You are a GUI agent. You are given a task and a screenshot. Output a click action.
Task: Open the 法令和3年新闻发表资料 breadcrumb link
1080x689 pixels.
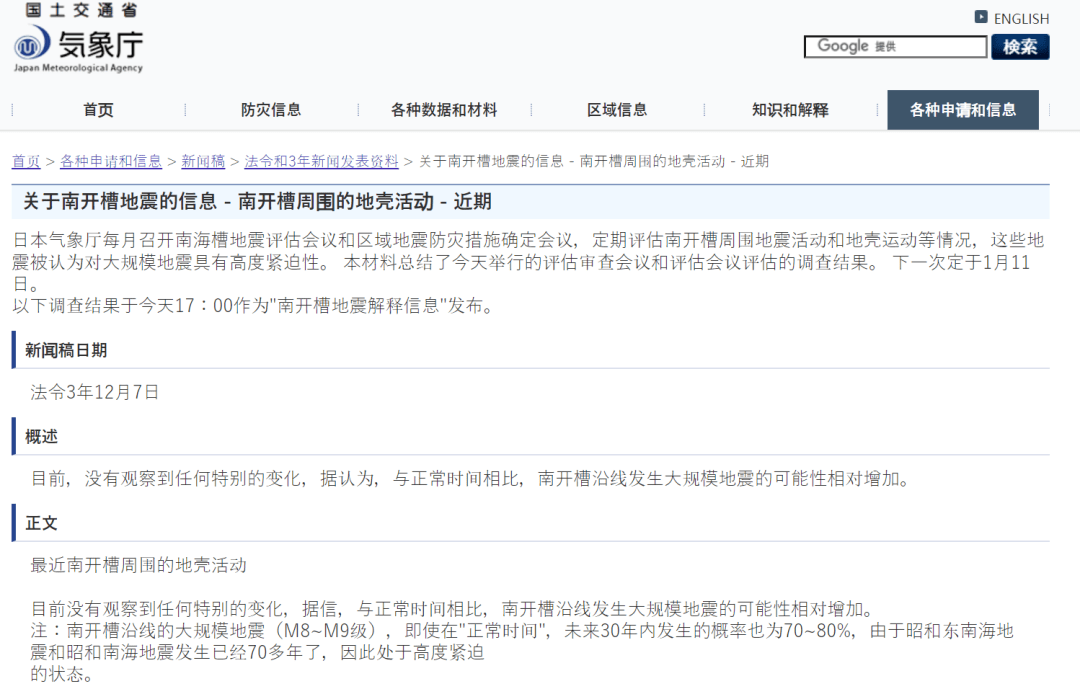tap(321, 161)
